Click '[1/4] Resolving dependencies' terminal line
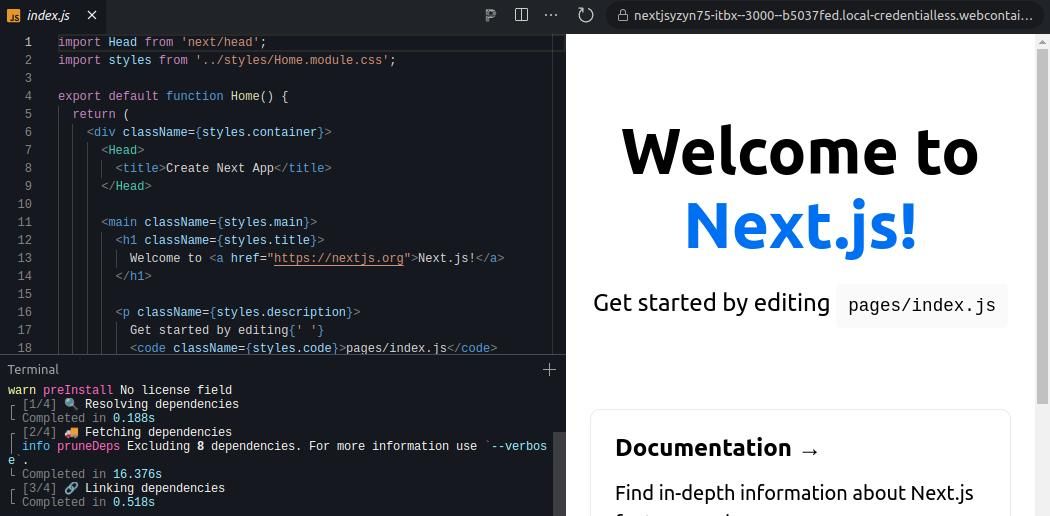1050x516 pixels. (130, 404)
